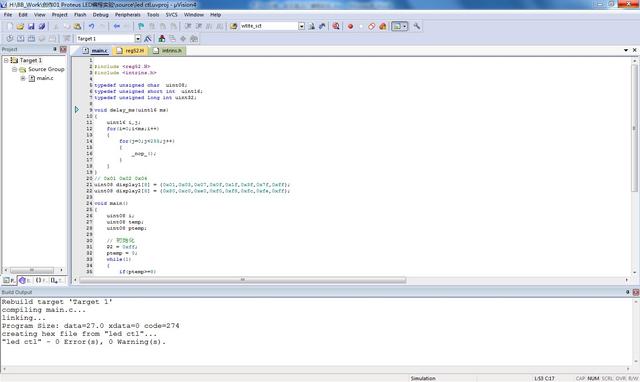Image resolution: width=640 pixels, height=382 pixels.
Task: Kill all breakpoints icon
Action: (x=382, y=26)
